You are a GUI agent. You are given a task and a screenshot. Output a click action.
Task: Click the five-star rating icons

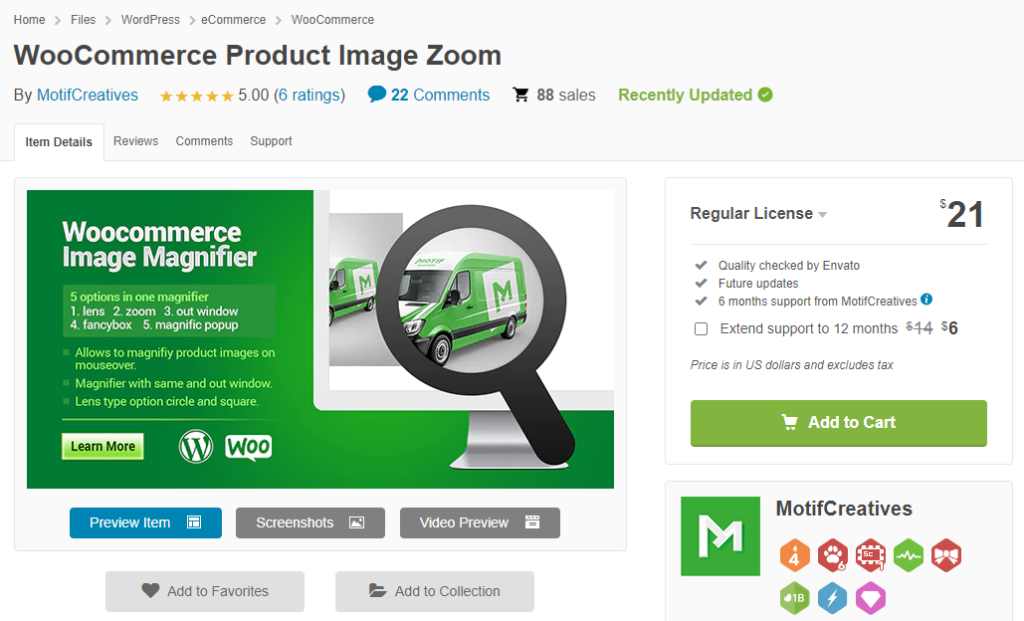click(197, 96)
